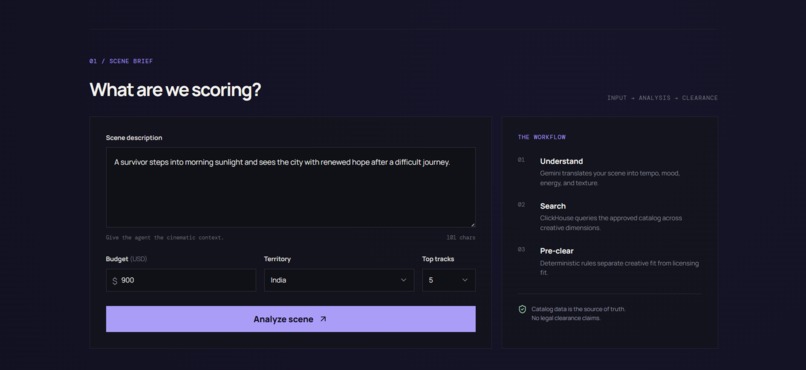This screenshot has height=370, width=806.
Task: Click the dollar sign icon in Budget
Action: coord(115,281)
